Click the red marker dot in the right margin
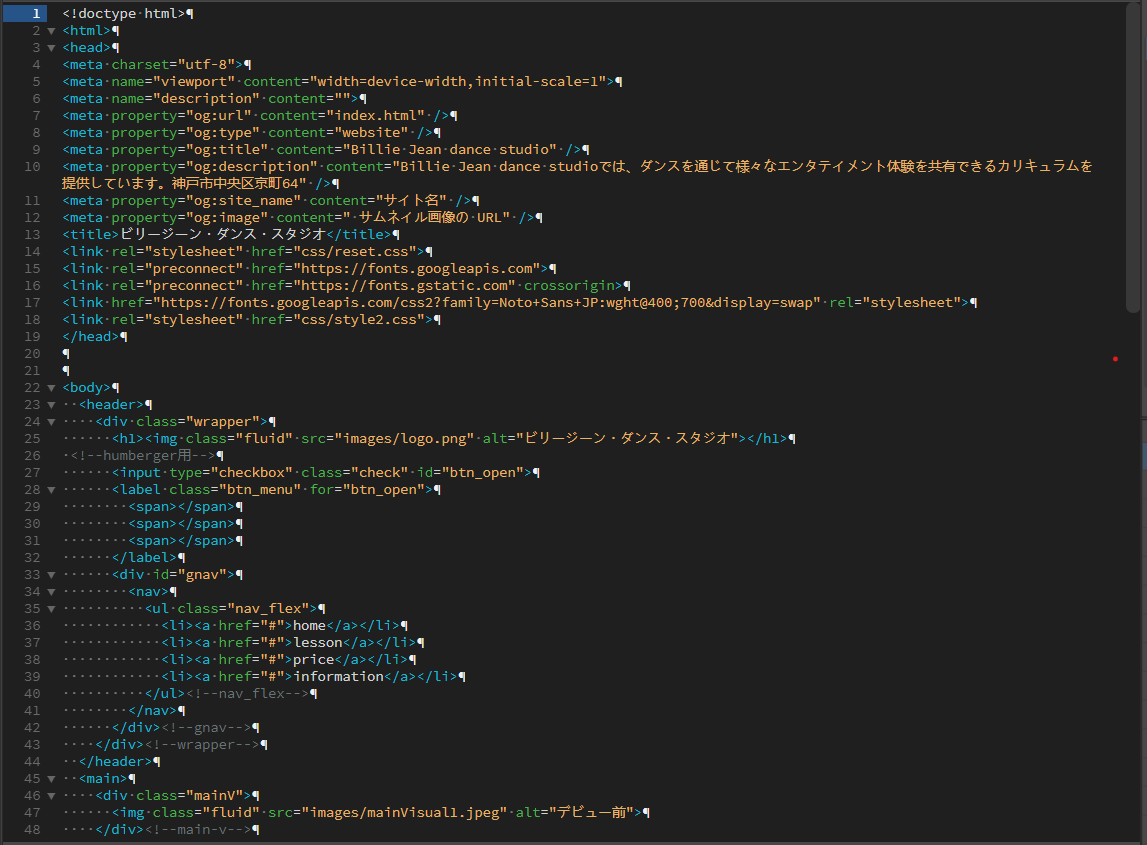This screenshot has width=1147, height=845. [x=1115, y=358]
